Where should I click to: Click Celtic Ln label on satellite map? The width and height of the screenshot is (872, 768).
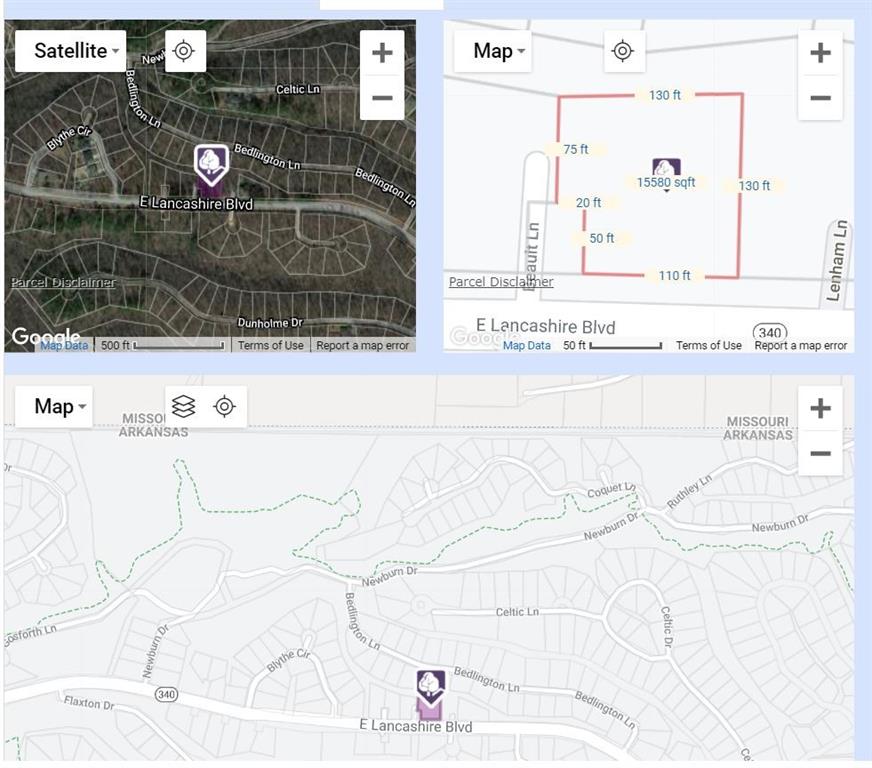click(298, 89)
